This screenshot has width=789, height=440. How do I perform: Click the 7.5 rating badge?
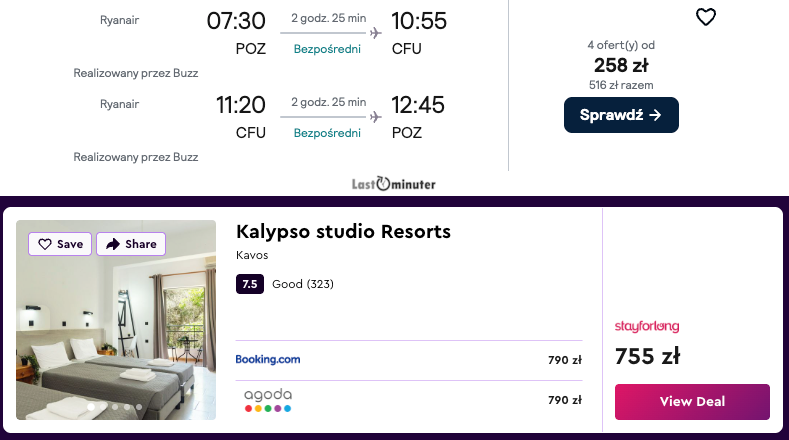[x=249, y=284]
